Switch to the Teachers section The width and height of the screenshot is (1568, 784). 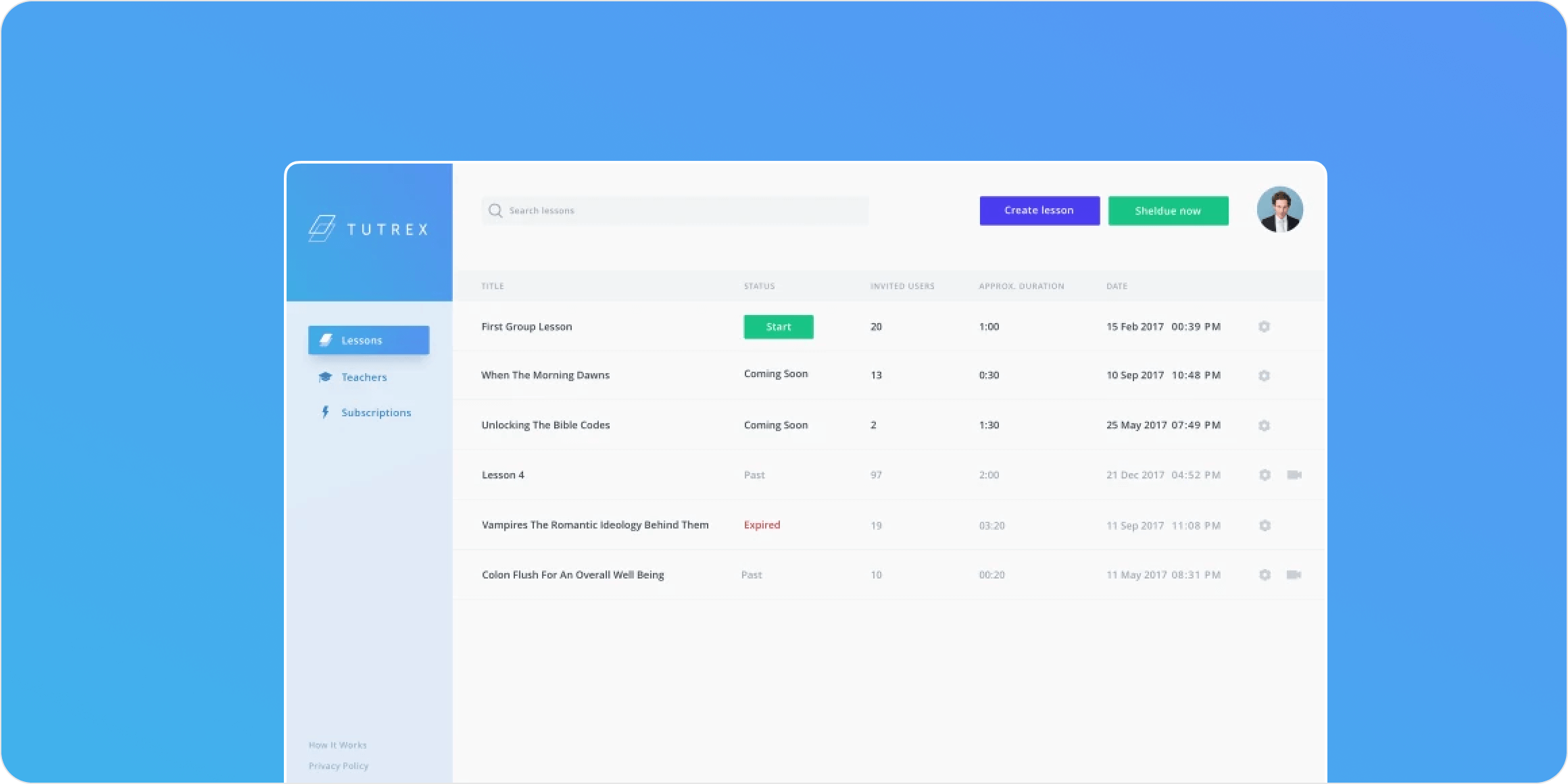(364, 376)
